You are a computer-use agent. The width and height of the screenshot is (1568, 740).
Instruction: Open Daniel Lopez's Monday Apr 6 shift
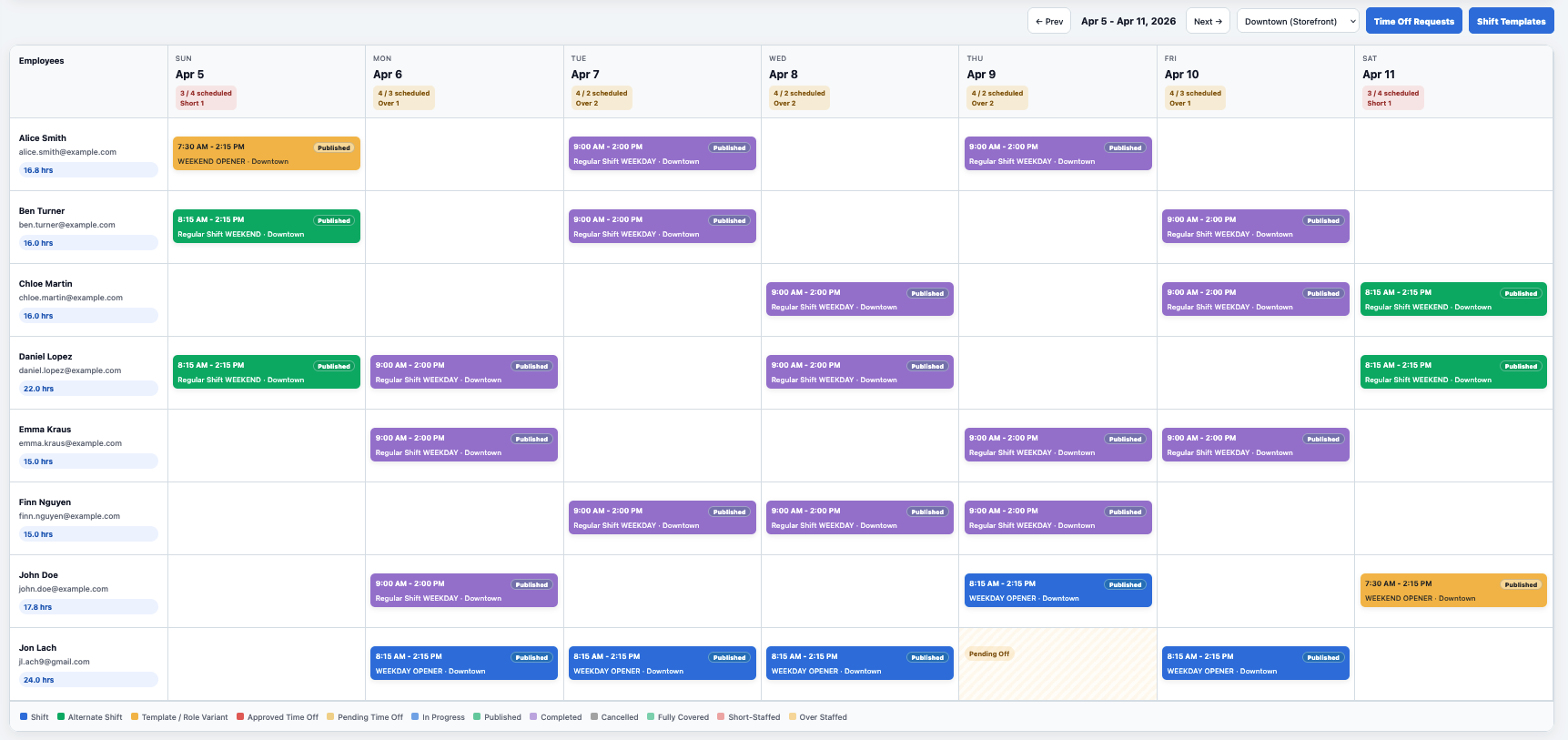[464, 371]
